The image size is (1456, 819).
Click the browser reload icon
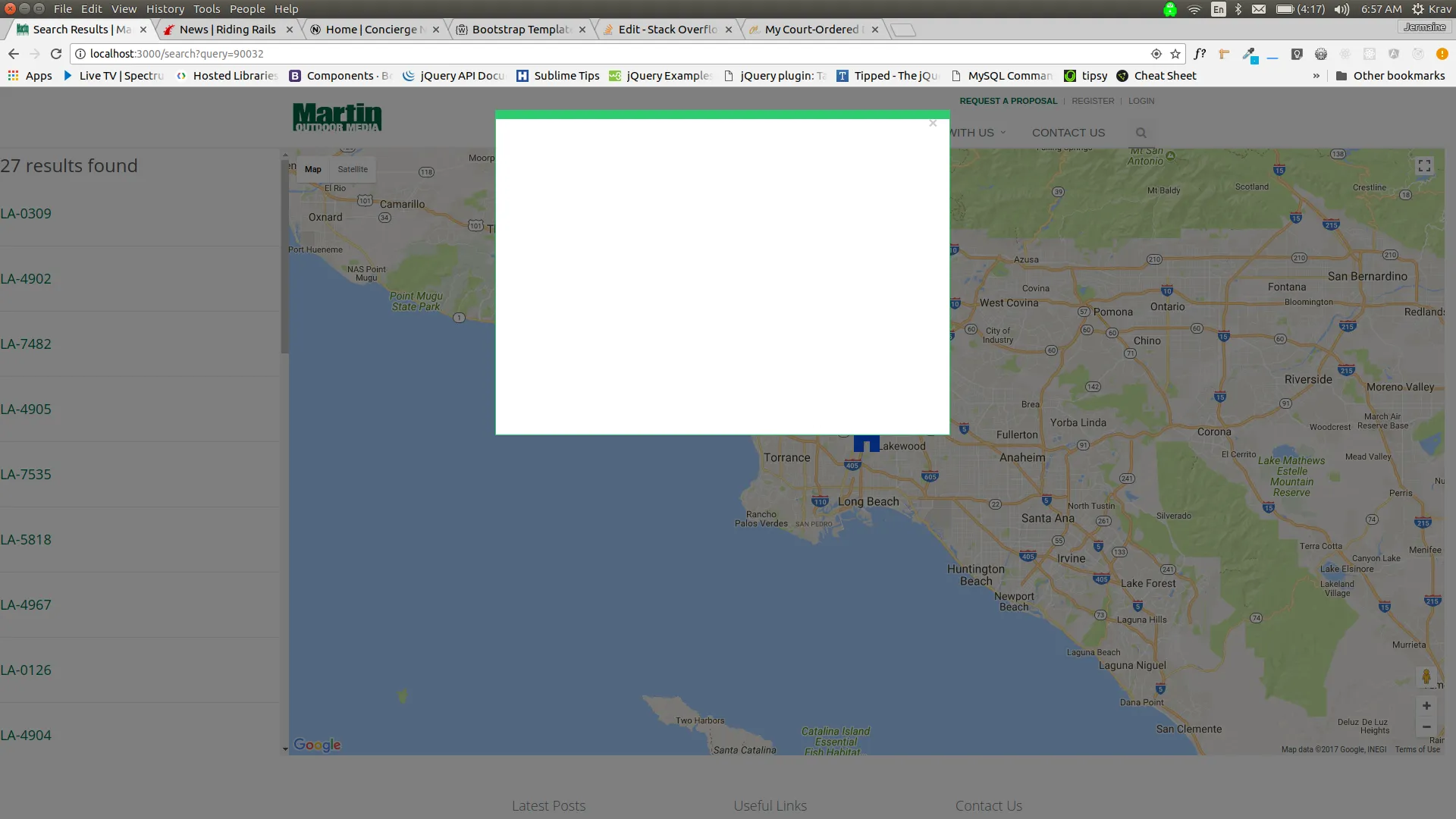click(55, 54)
